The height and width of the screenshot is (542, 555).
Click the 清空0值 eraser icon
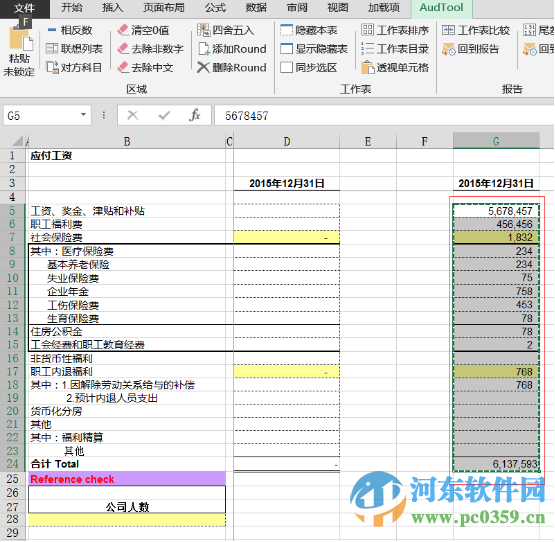tap(123, 30)
